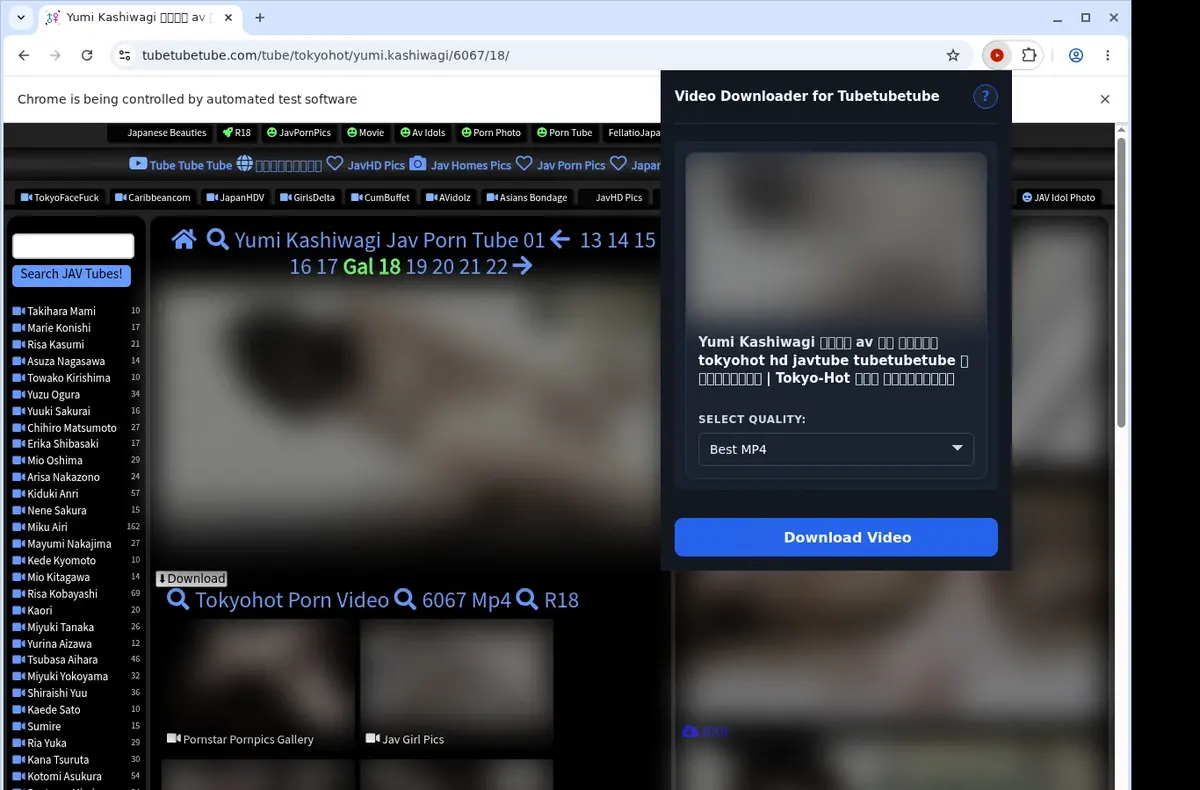Open the Caribbeancom category link

pyautogui.click(x=153, y=197)
